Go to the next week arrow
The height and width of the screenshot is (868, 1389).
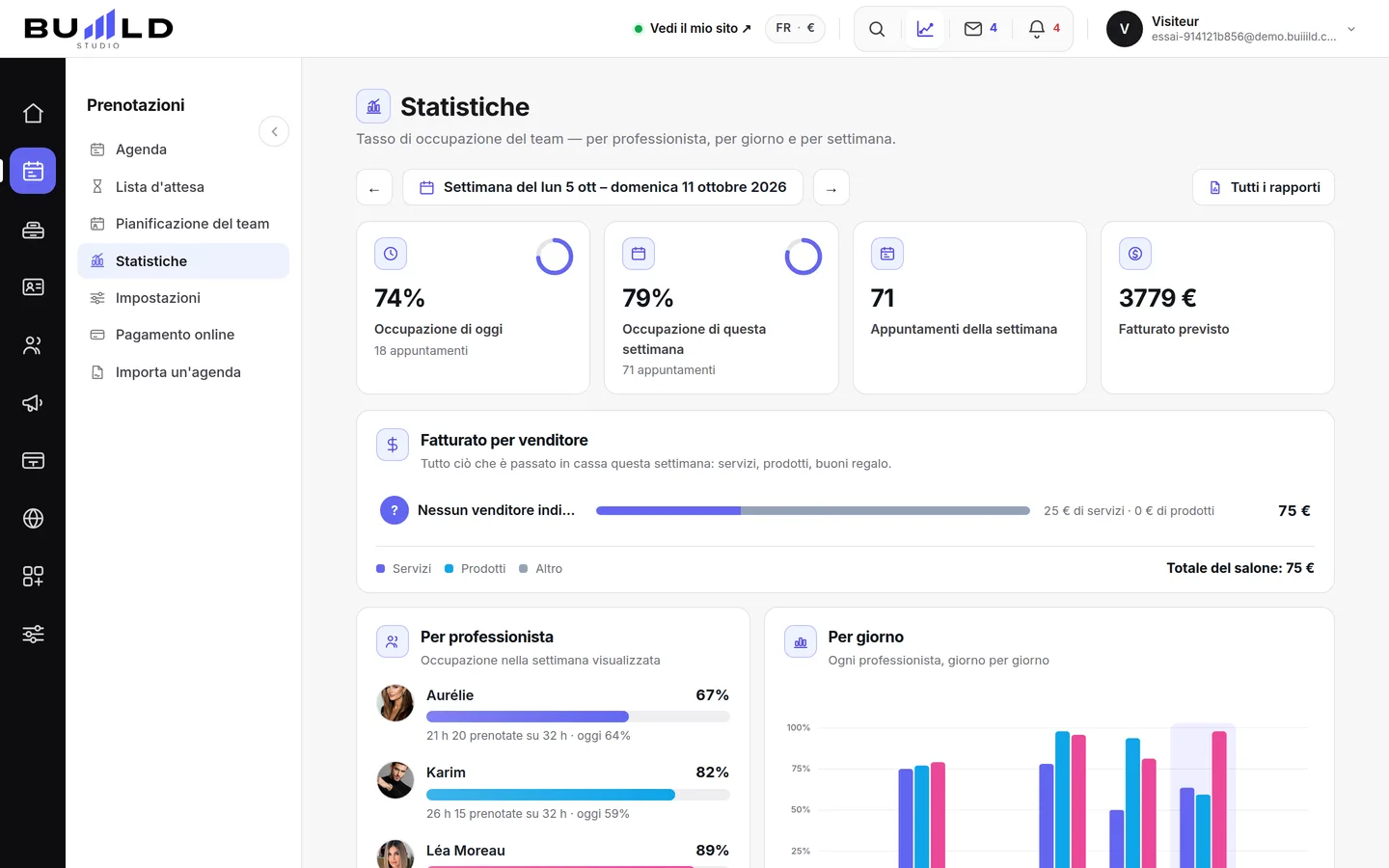[x=831, y=187]
